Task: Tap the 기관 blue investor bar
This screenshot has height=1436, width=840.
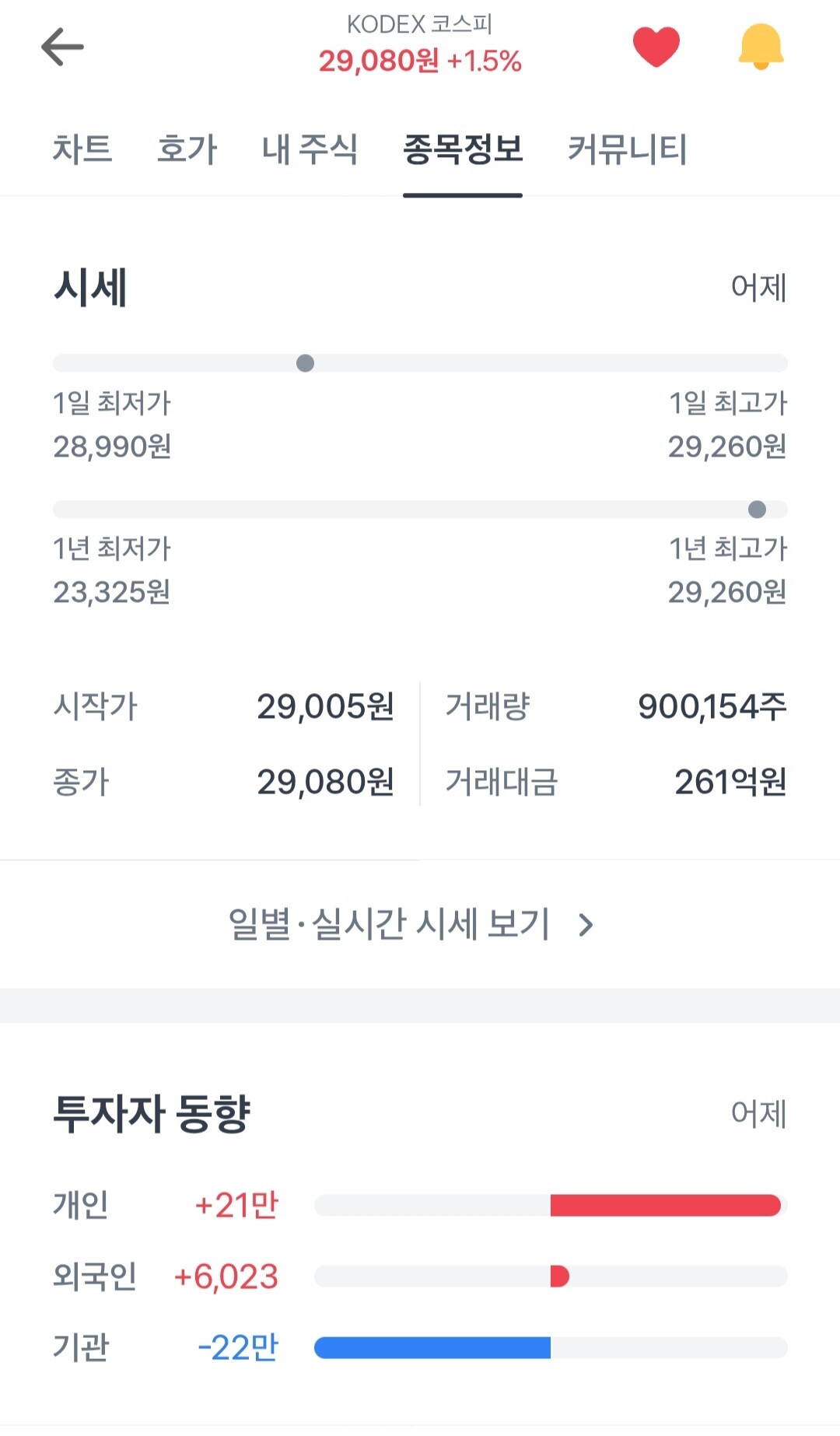Action: (432, 1347)
